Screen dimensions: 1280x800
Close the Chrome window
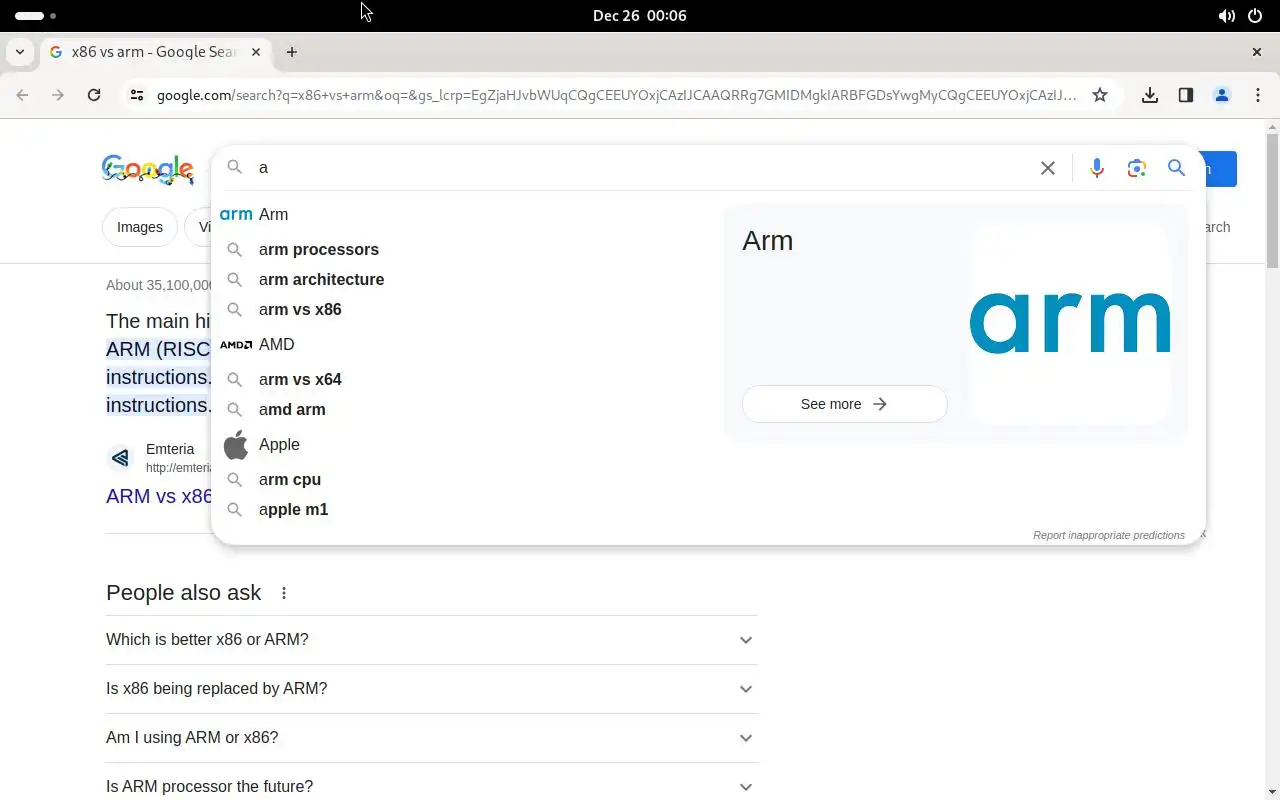tap(1257, 52)
